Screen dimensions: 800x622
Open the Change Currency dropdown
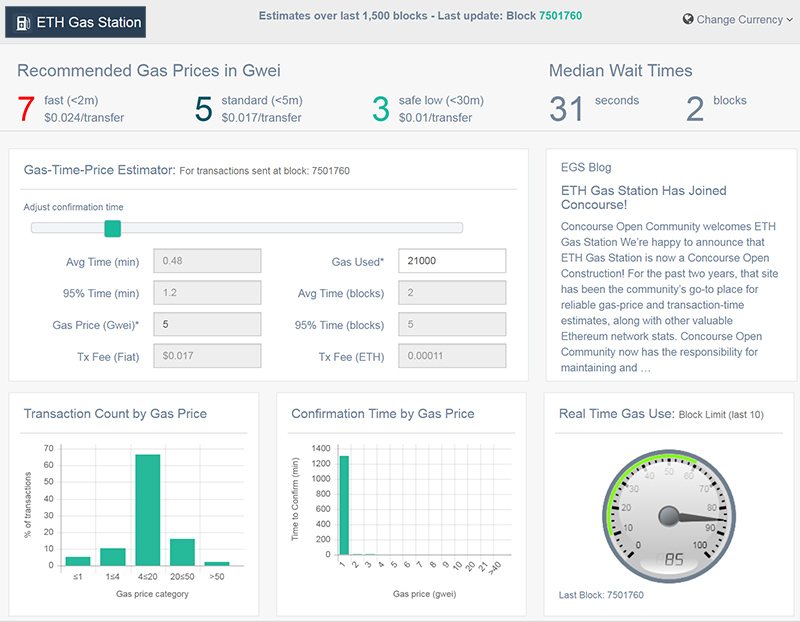[738, 19]
